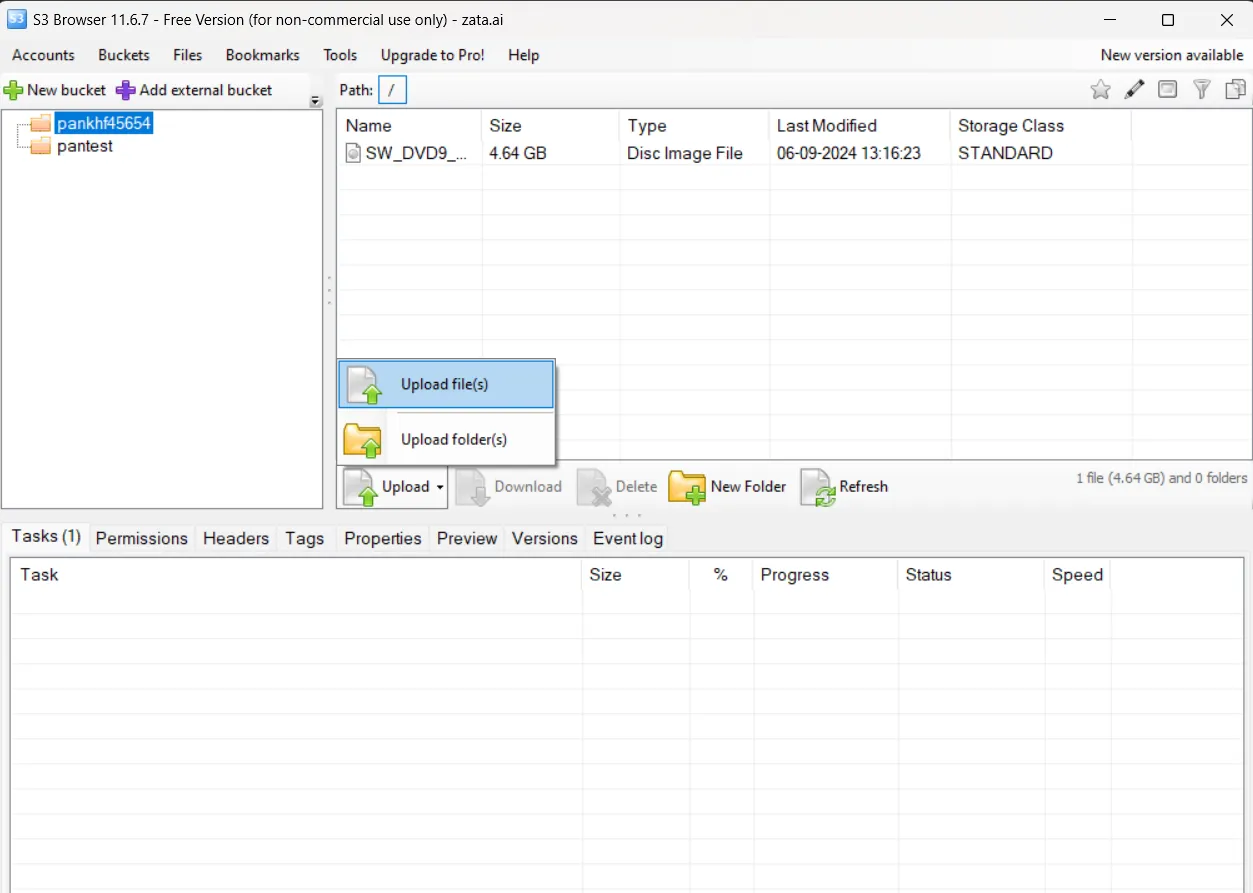The image size is (1253, 893).
Task: Click the file count status text
Action: (x=1162, y=478)
